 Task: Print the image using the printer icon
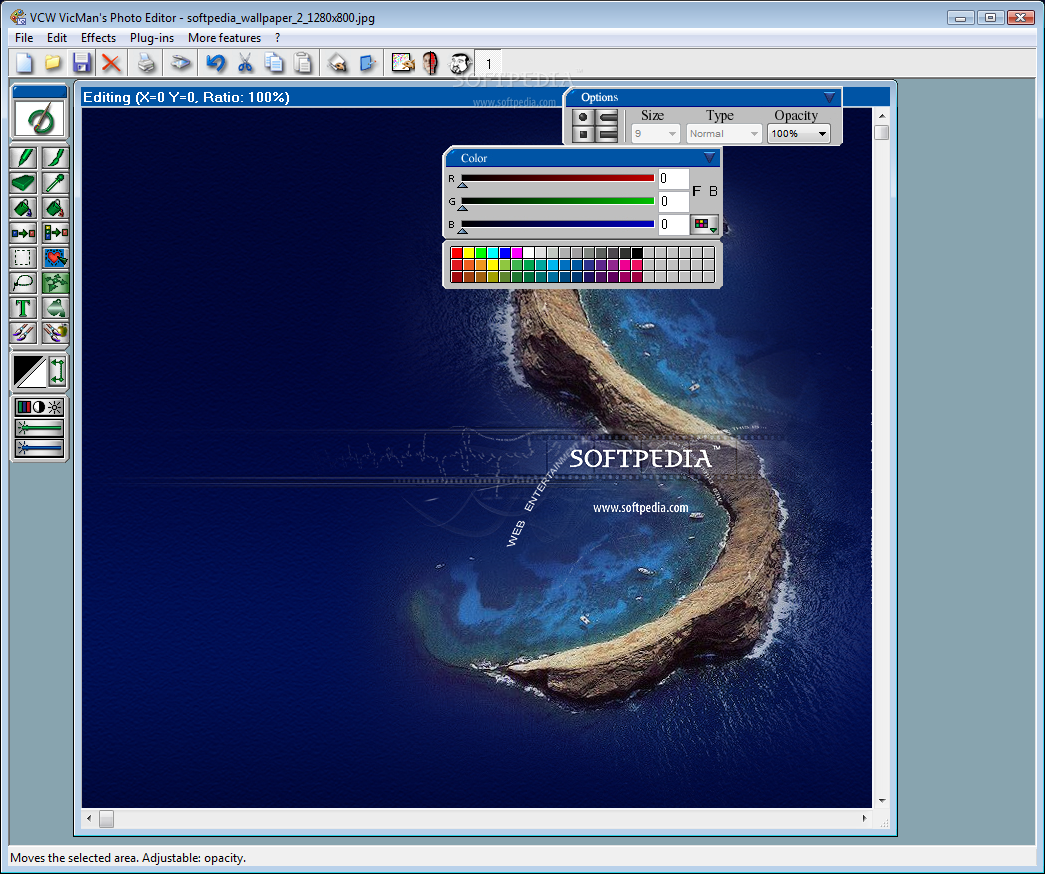[x=146, y=63]
